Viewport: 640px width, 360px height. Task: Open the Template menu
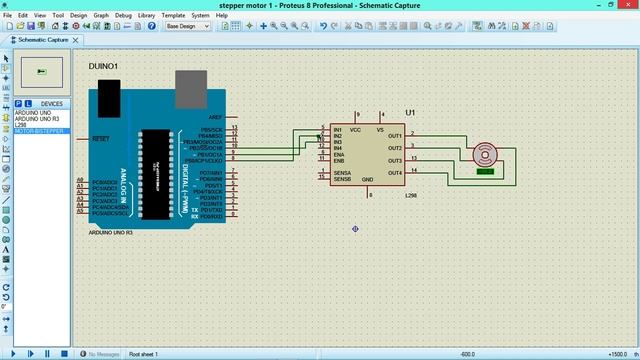(x=173, y=16)
